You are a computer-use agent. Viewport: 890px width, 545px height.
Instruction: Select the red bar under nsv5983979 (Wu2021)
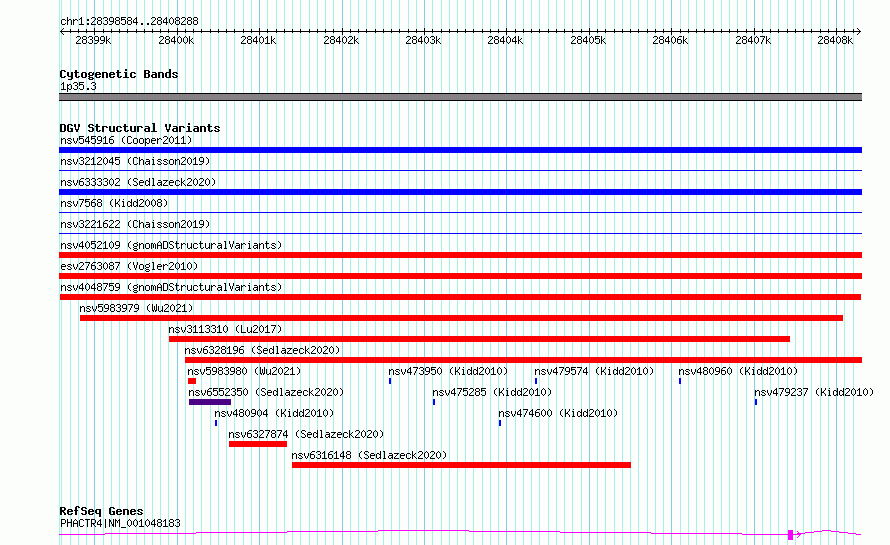461,318
